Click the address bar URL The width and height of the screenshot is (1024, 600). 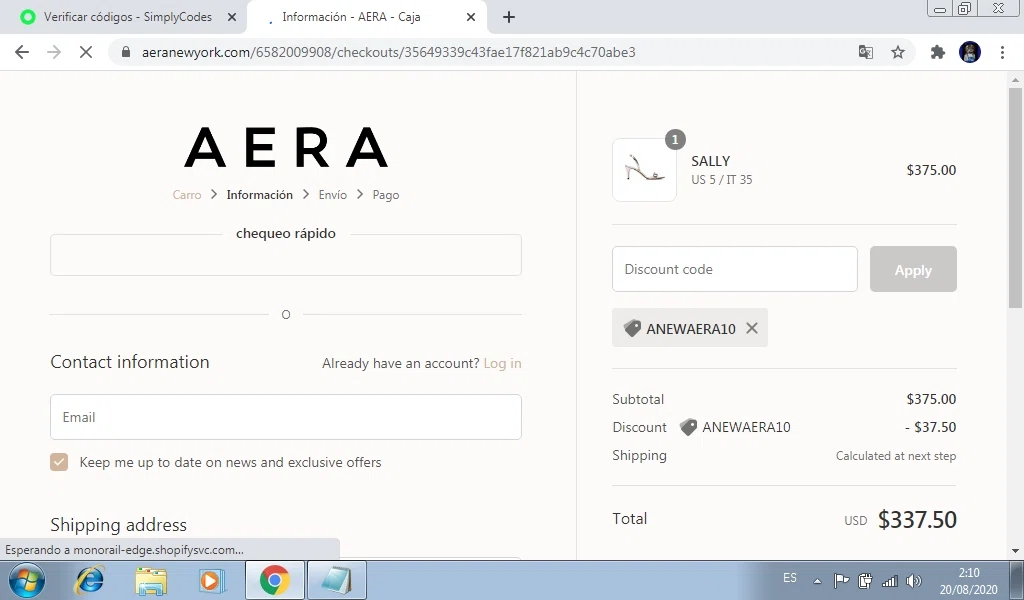coord(389,52)
